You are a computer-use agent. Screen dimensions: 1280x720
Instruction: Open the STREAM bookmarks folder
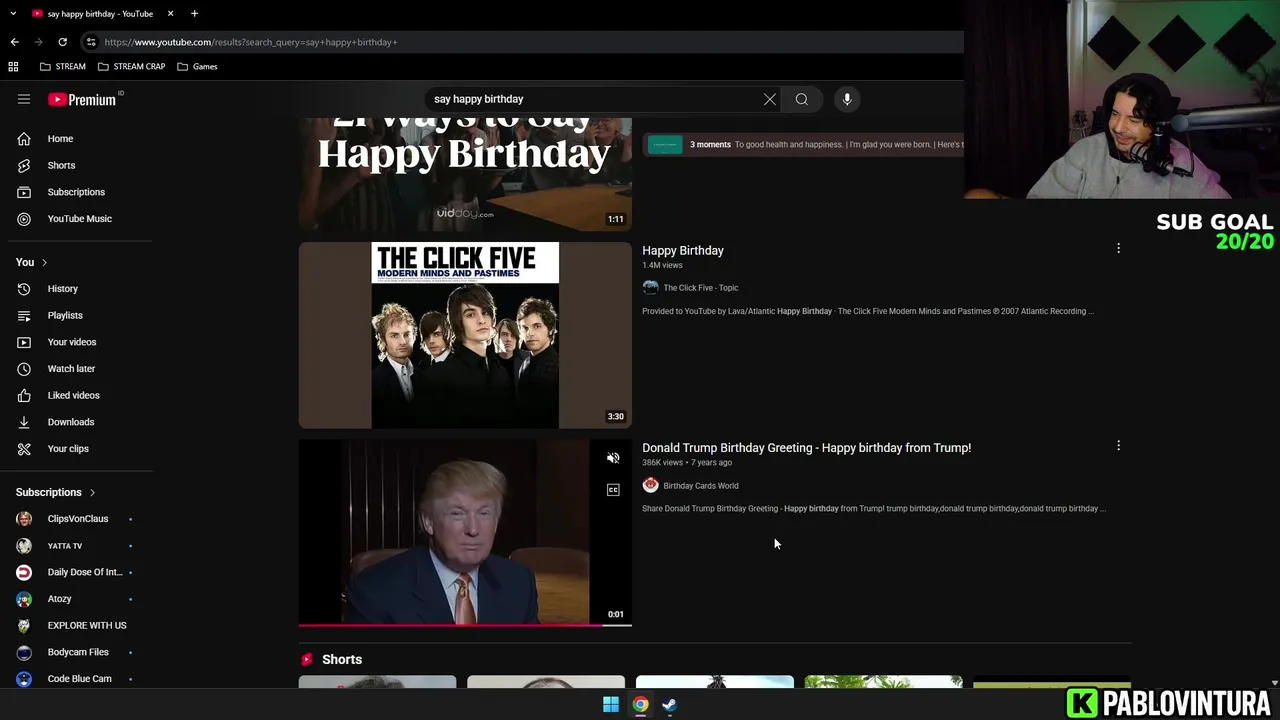point(63,67)
